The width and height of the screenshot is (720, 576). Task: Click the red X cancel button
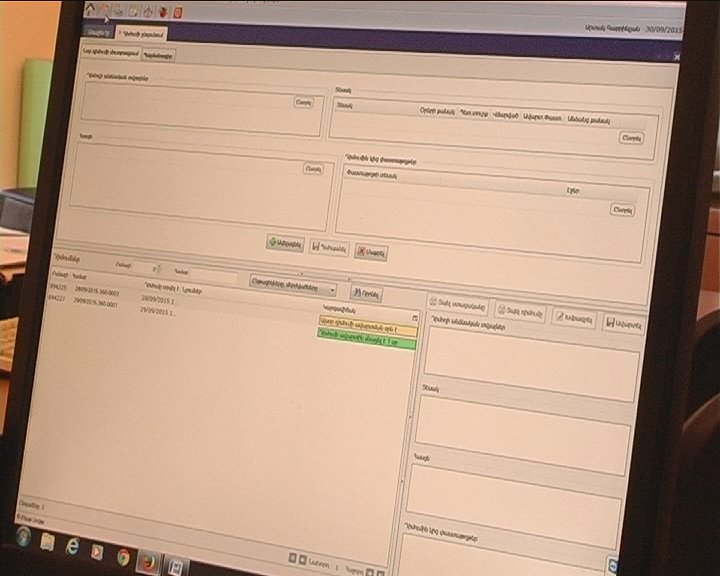[x=370, y=251]
